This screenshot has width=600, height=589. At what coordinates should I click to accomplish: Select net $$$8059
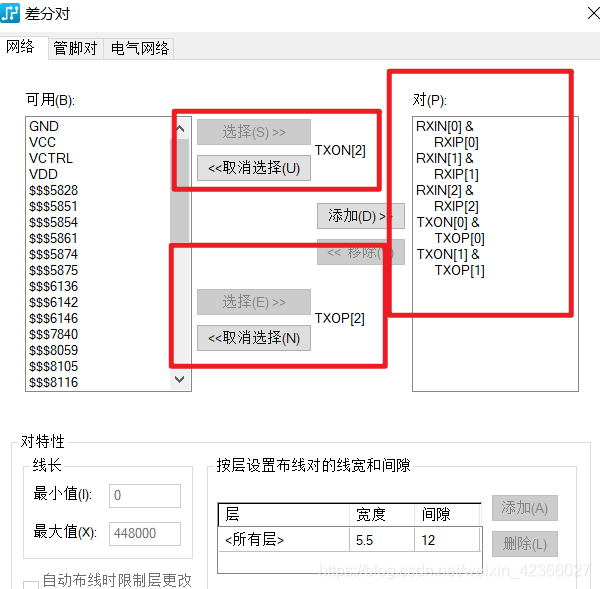[54, 351]
